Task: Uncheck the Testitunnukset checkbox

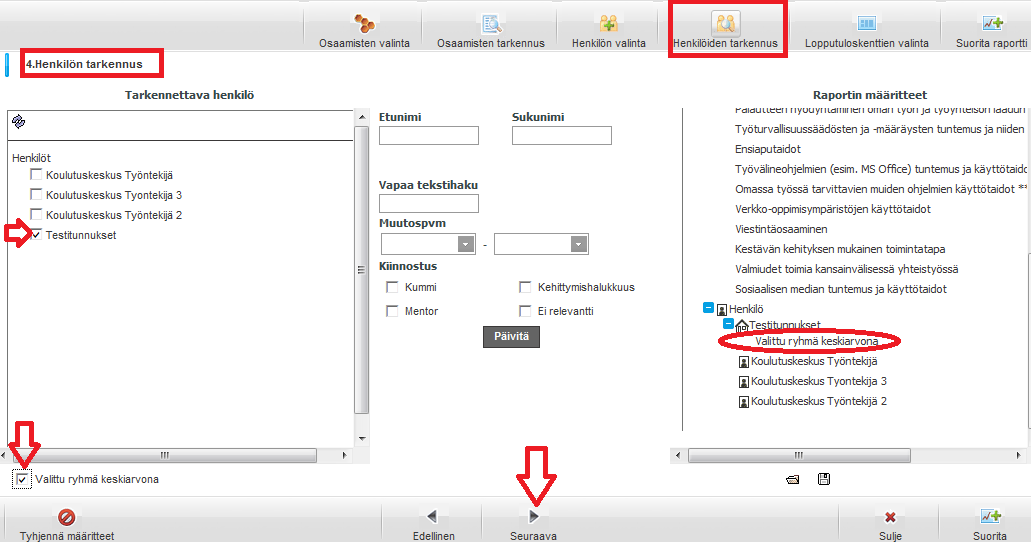Action: pyautogui.click(x=36, y=234)
